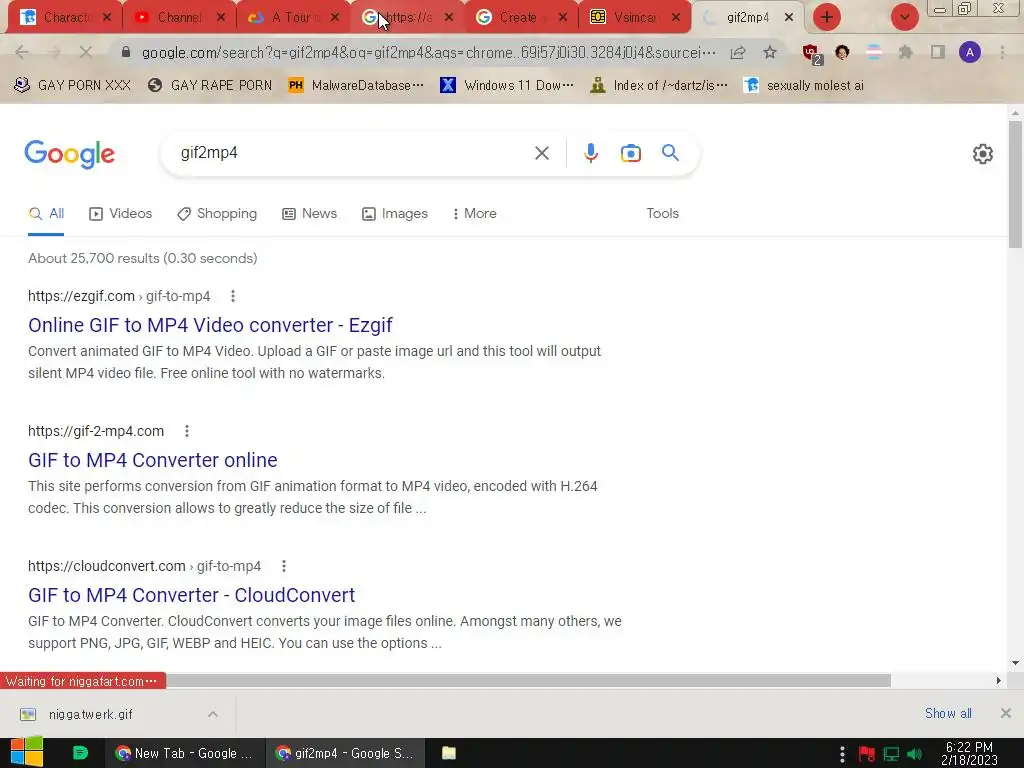Close the downloads bar with X
Viewport: 1024px width, 768px height.
(x=1006, y=713)
